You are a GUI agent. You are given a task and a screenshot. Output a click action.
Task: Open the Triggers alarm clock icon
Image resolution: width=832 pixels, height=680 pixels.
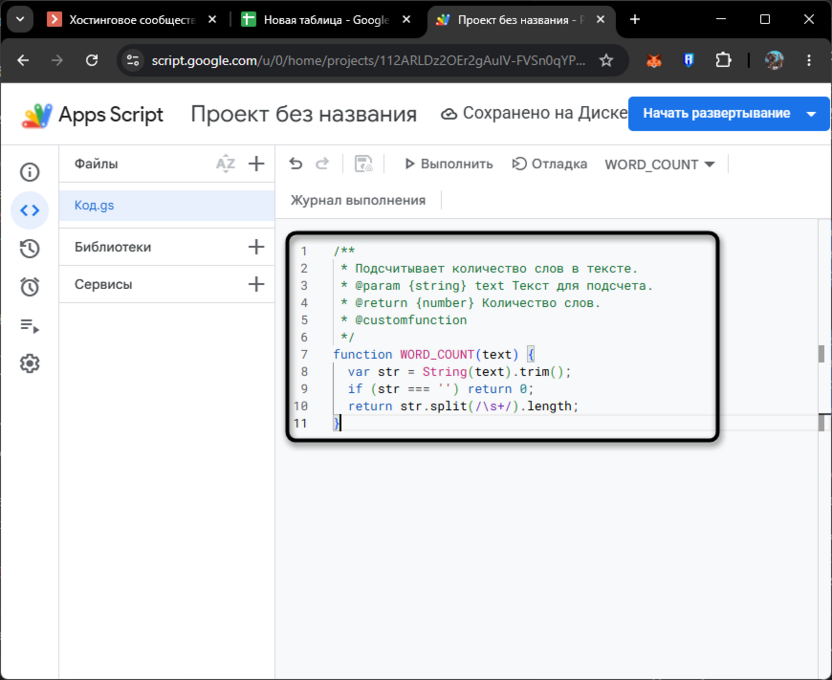point(30,287)
